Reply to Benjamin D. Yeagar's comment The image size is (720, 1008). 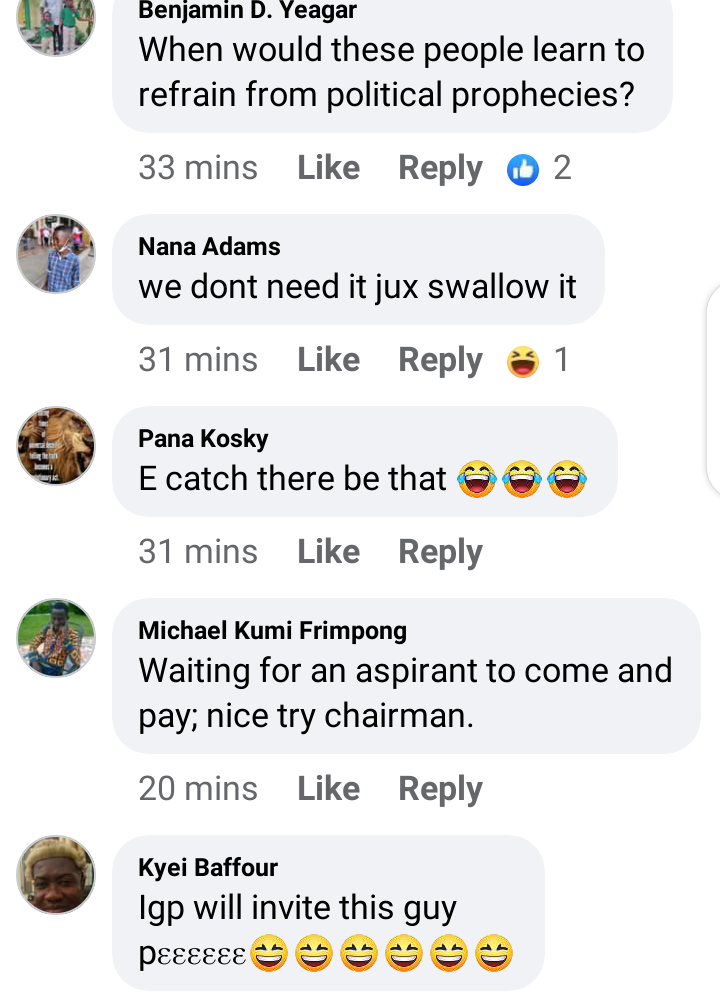click(440, 168)
